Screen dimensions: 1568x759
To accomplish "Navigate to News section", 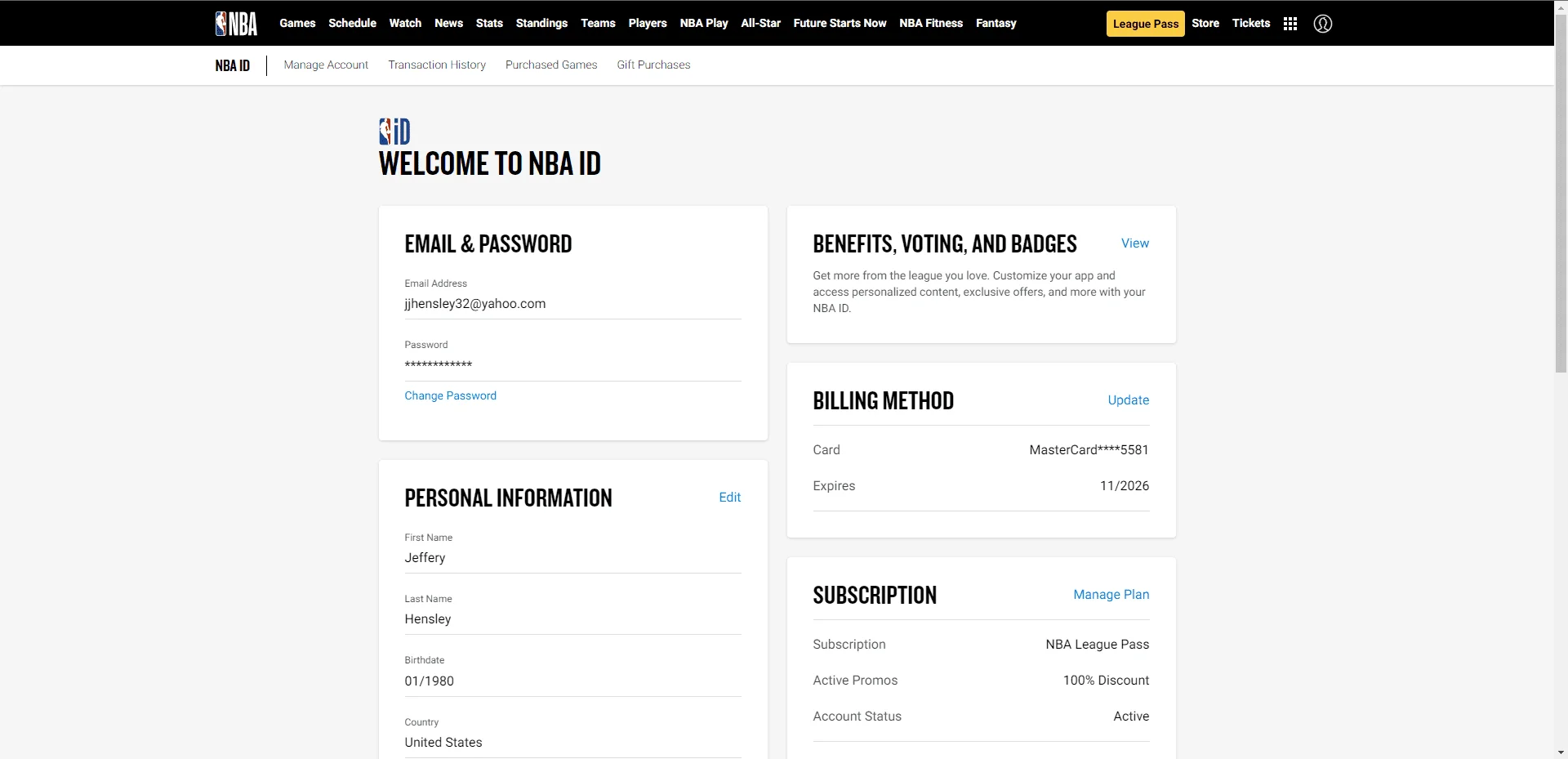I will 448,23.
